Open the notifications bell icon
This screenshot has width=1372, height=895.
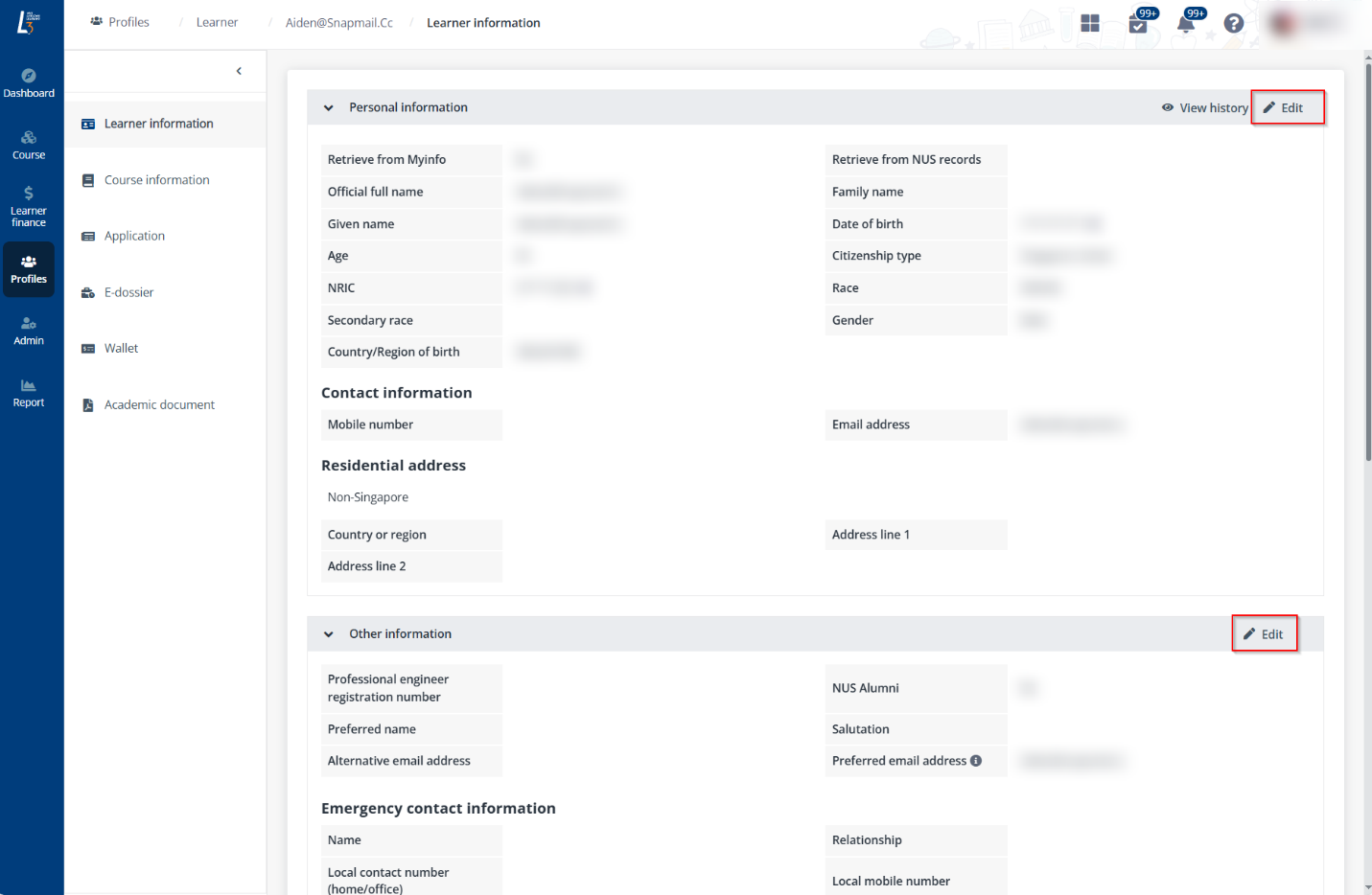[x=1186, y=22]
